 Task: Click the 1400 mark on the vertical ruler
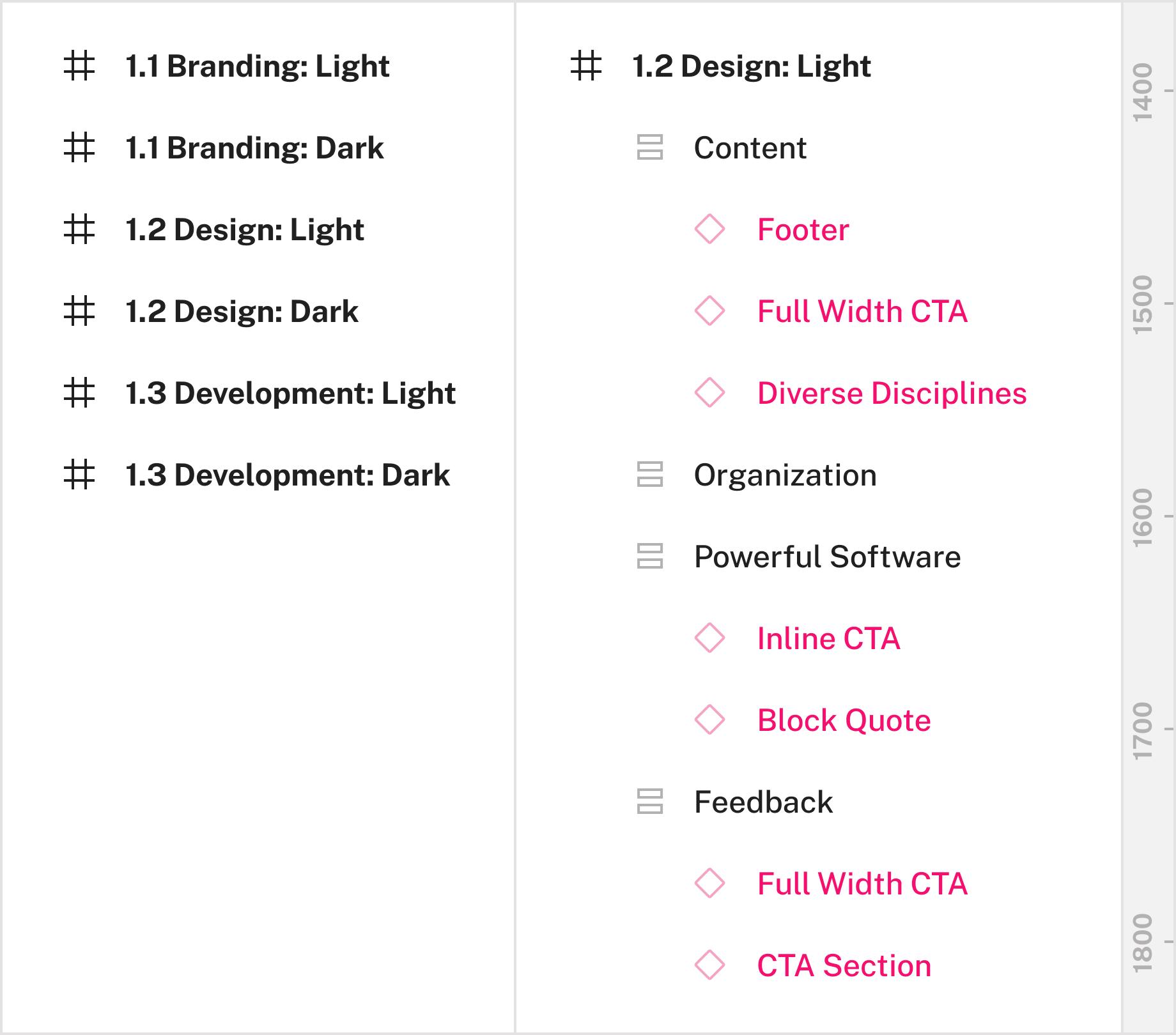[1143, 92]
